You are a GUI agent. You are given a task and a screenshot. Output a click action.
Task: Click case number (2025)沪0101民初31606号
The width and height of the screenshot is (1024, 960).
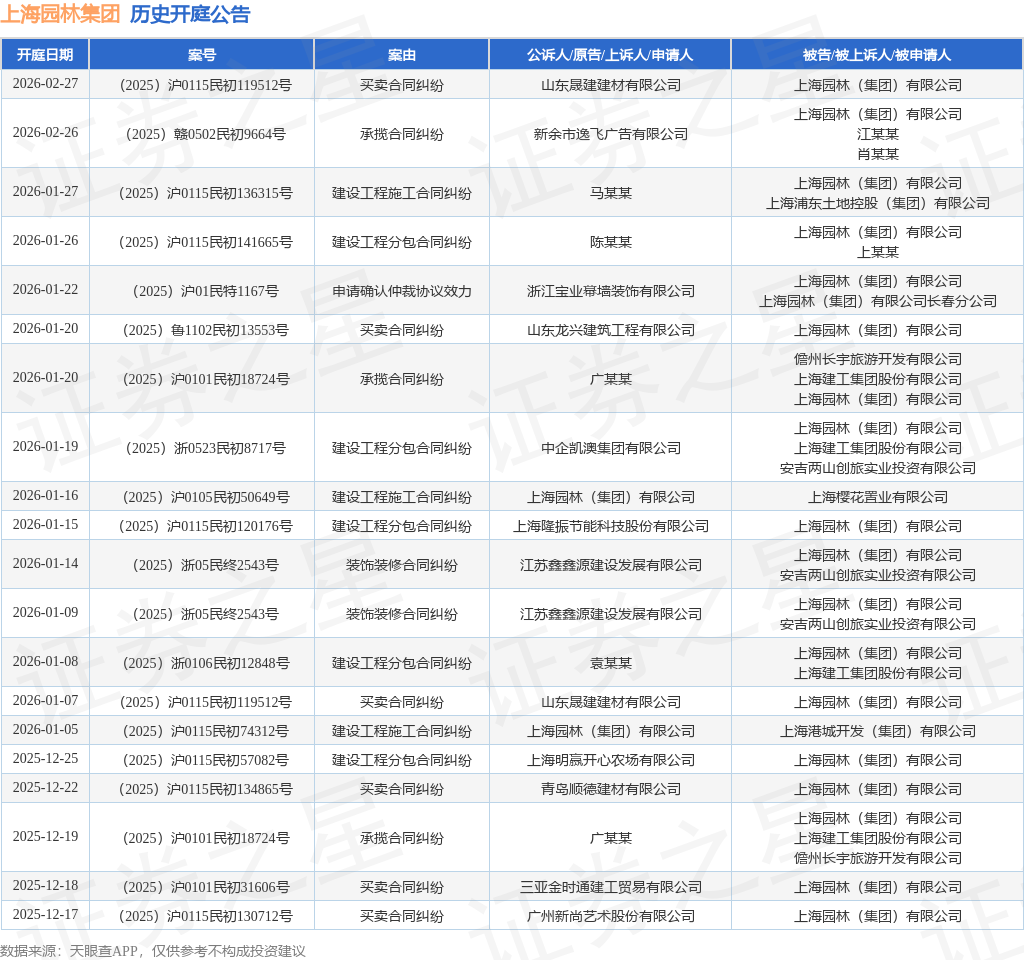[x=206, y=887]
